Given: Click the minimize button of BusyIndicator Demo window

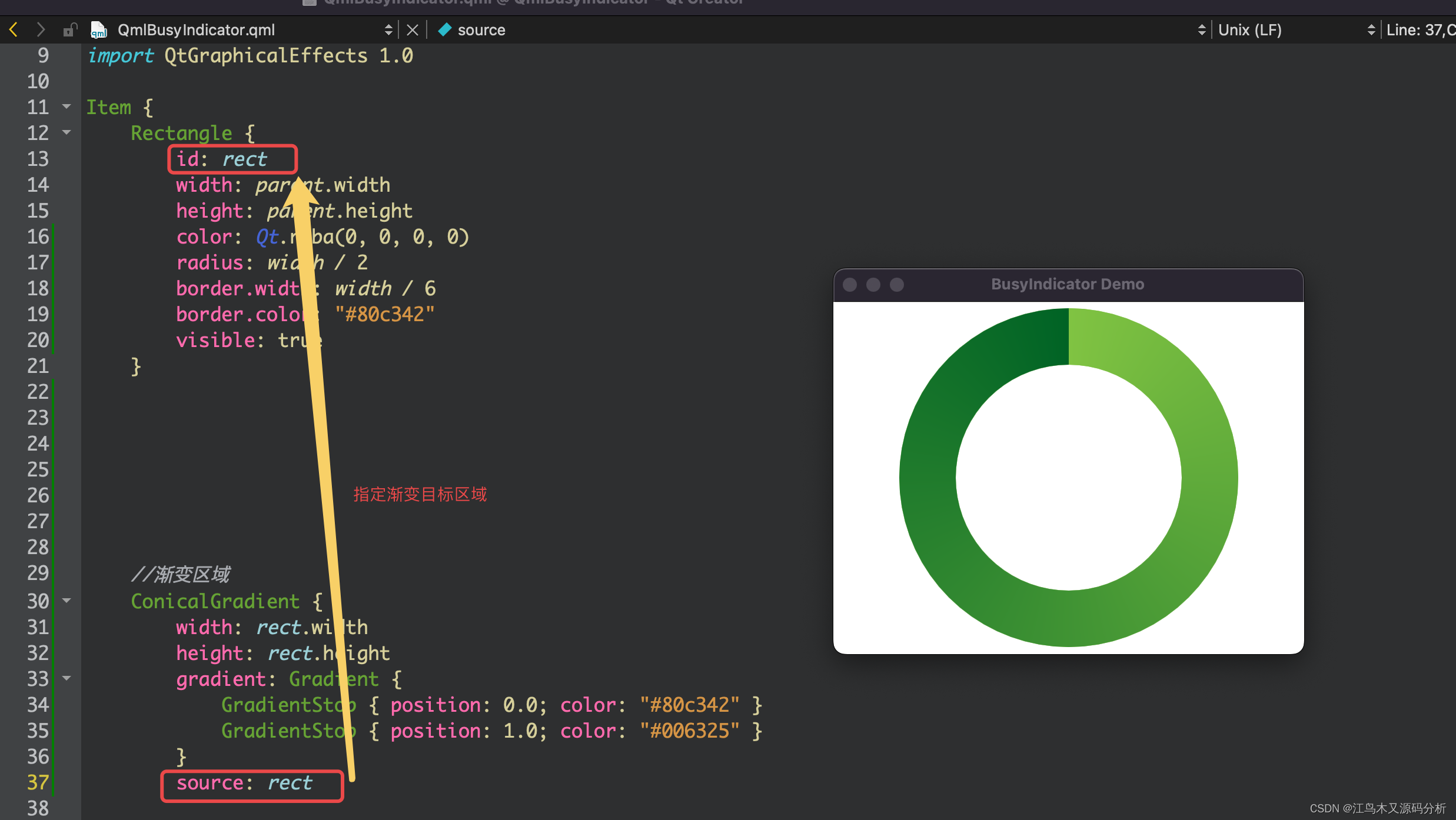Looking at the screenshot, I should coord(873,285).
